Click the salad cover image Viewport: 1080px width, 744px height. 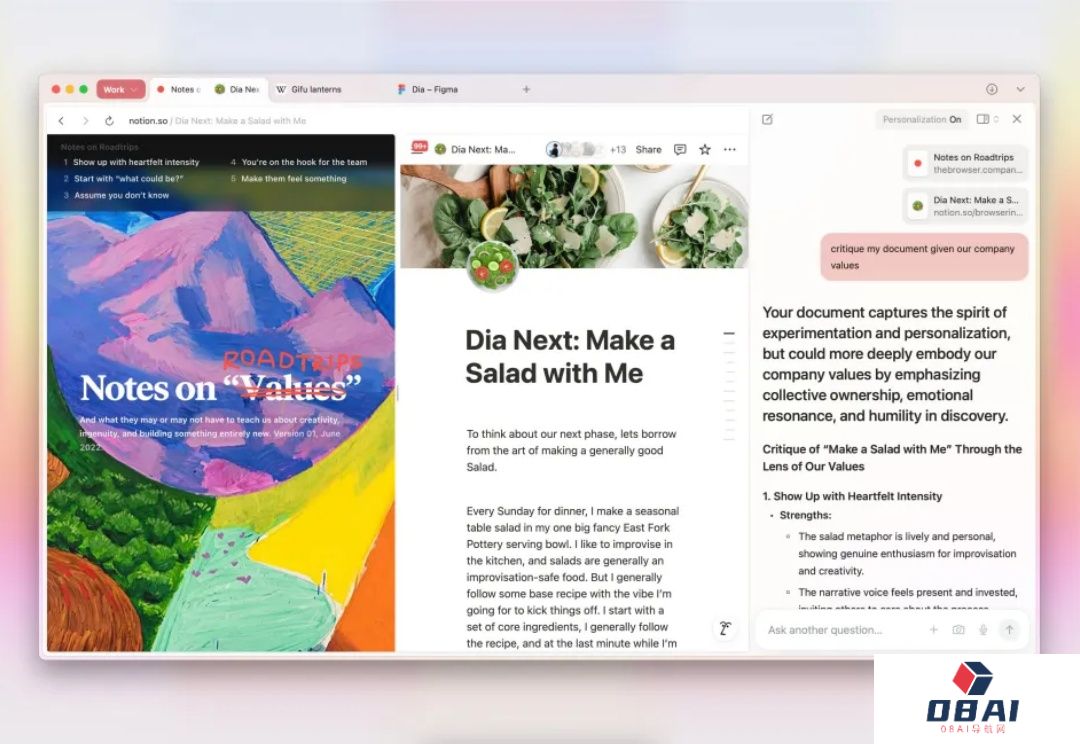pos(574,216)
